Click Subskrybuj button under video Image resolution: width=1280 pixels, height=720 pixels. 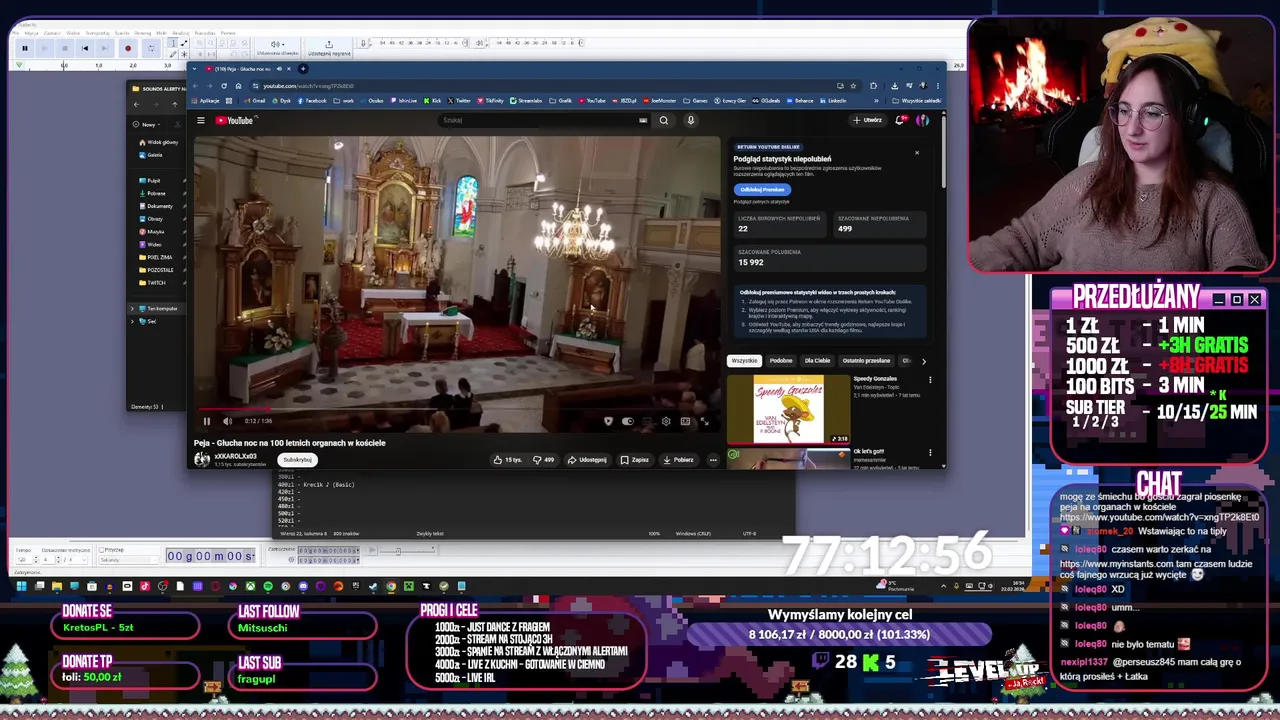(297, 460)
